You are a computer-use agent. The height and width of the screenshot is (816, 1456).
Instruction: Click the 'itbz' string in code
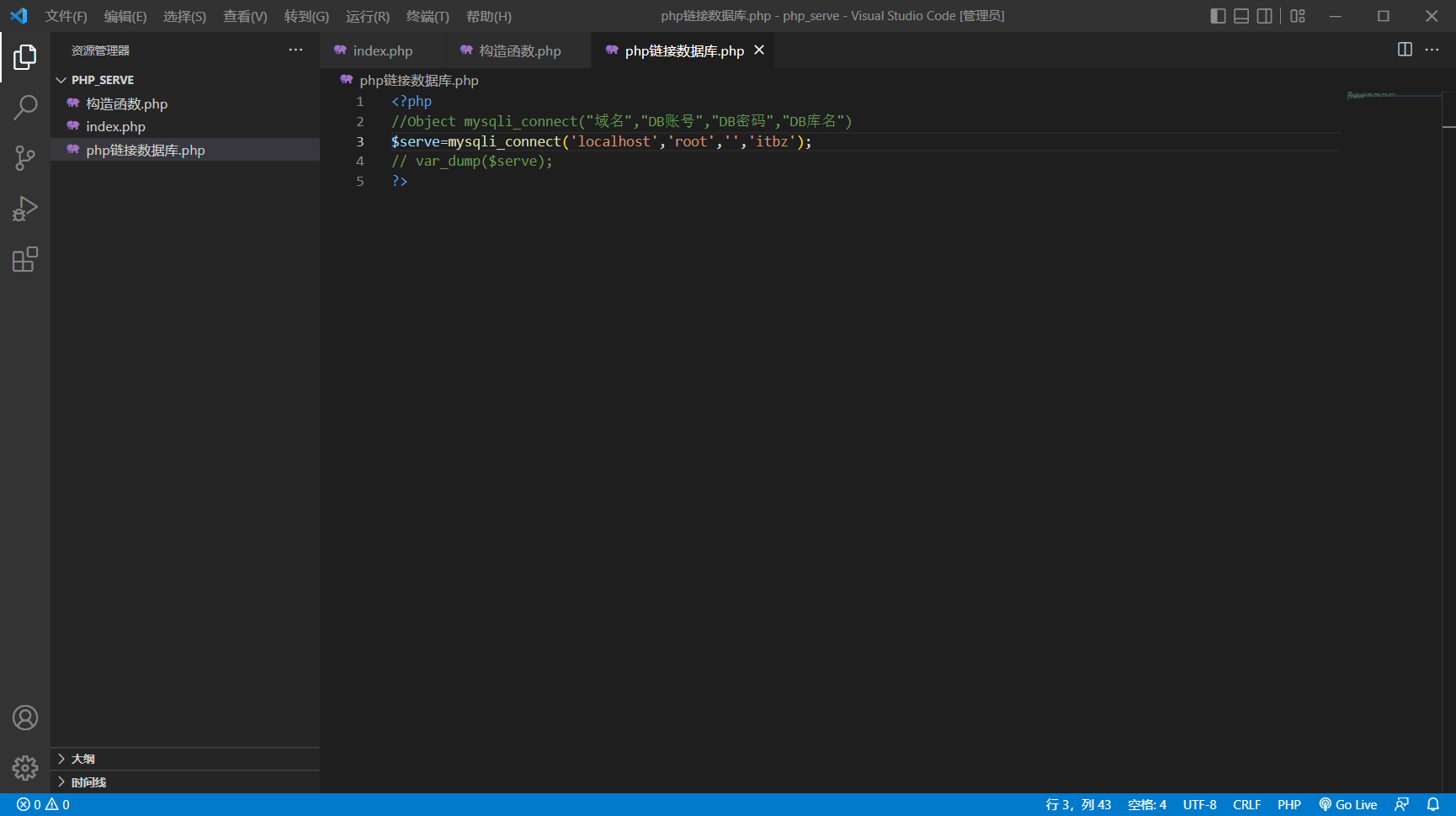(x=772, y=141)
